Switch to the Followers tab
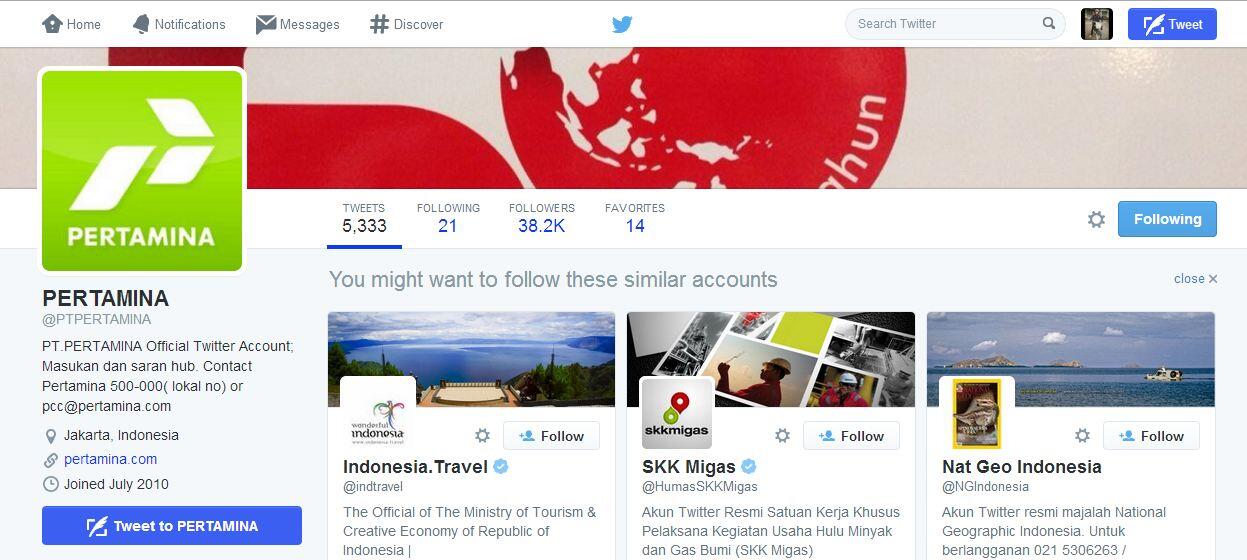Image resolution: width=1247 pixels, height=560 pixels. [x=542, y=218]
